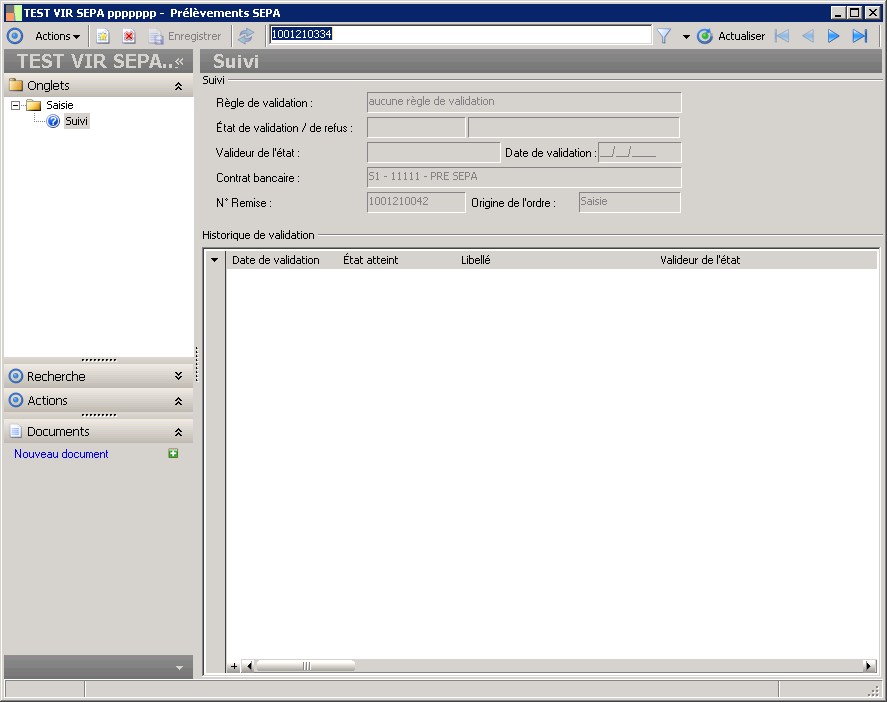Click the Documents panel page icon
This screenshot has height=702, width=887.
[x=16, y=431]
